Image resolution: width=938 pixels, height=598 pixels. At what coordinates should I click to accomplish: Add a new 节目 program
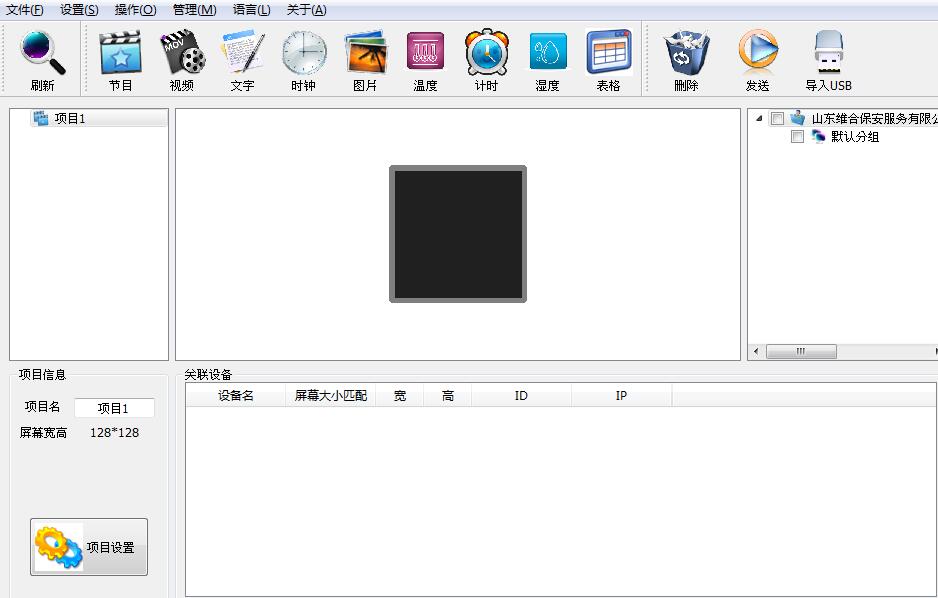tap(120, 53)
